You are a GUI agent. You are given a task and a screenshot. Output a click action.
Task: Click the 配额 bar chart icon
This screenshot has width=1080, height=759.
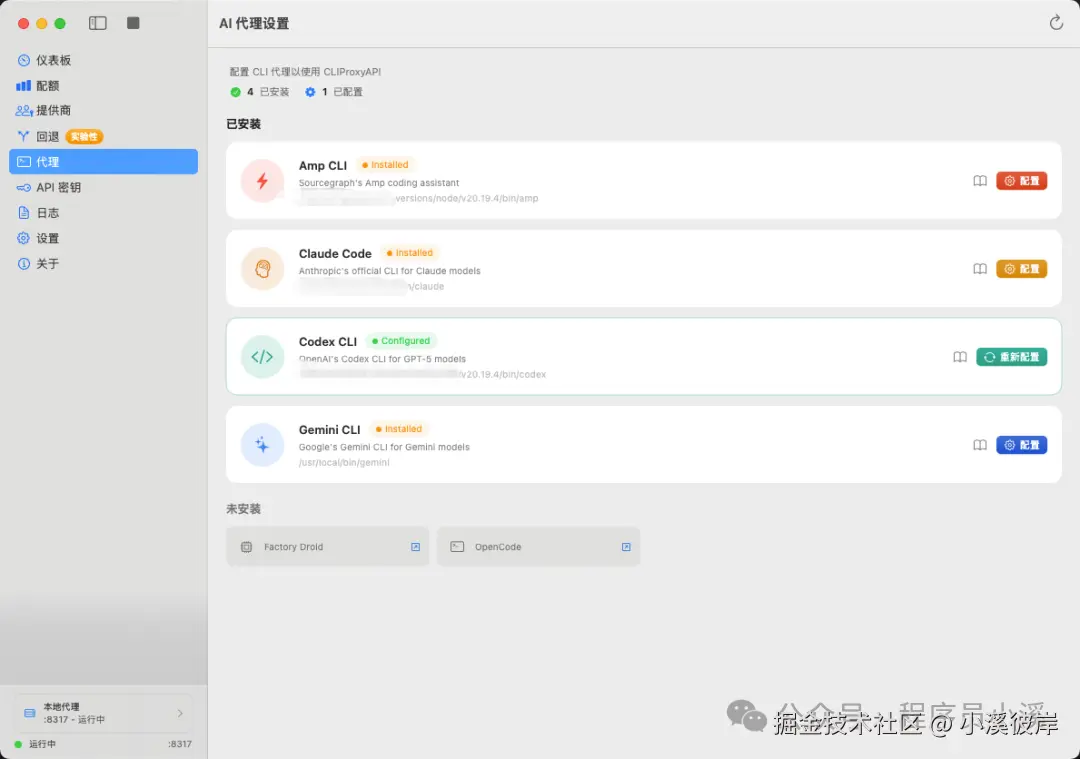(x=23, y=85)
